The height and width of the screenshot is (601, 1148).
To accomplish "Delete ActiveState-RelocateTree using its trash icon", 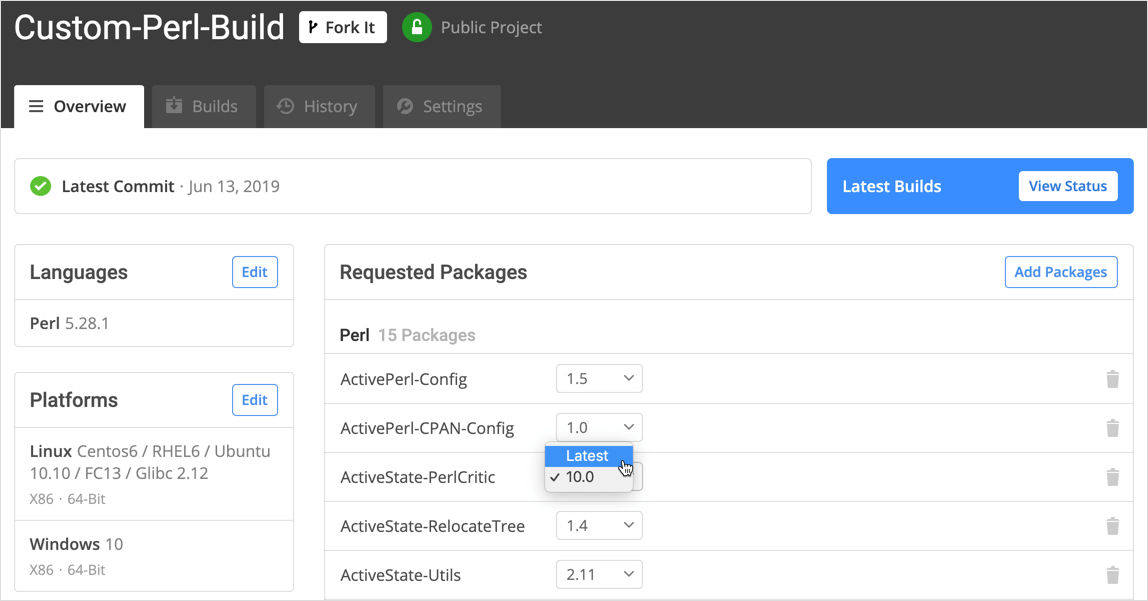I will pos(1112,526).
